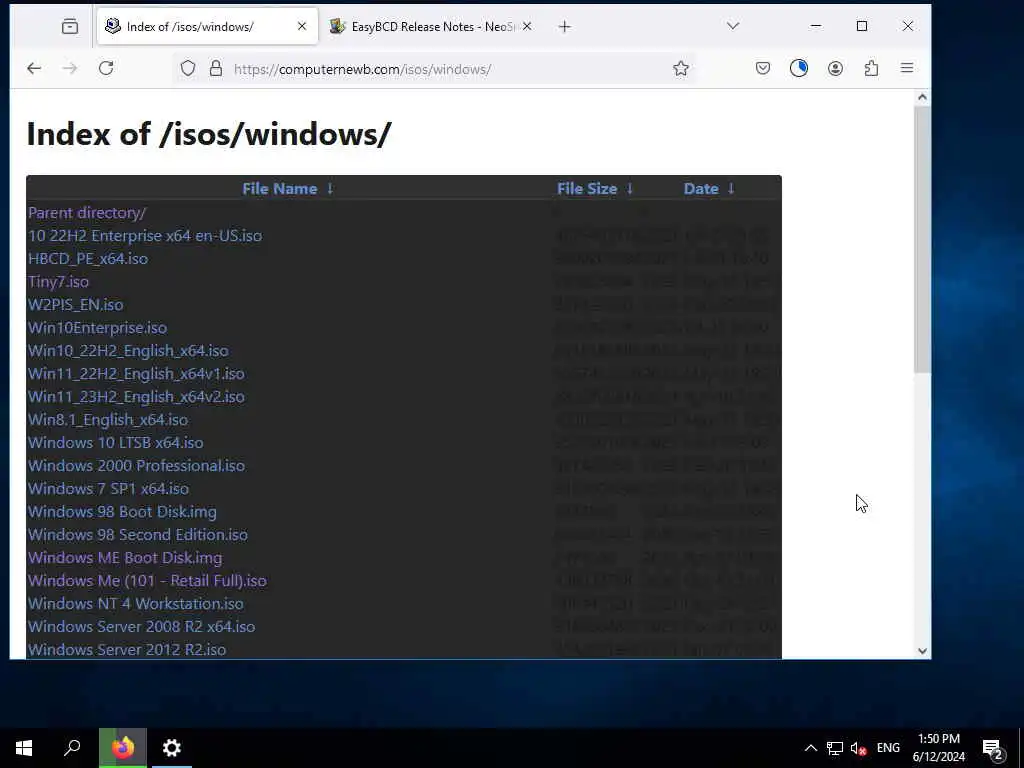Open the notification center icon
Image resolution: width=1024 pixels, height=768 pixels.
(x=993, y=748)
